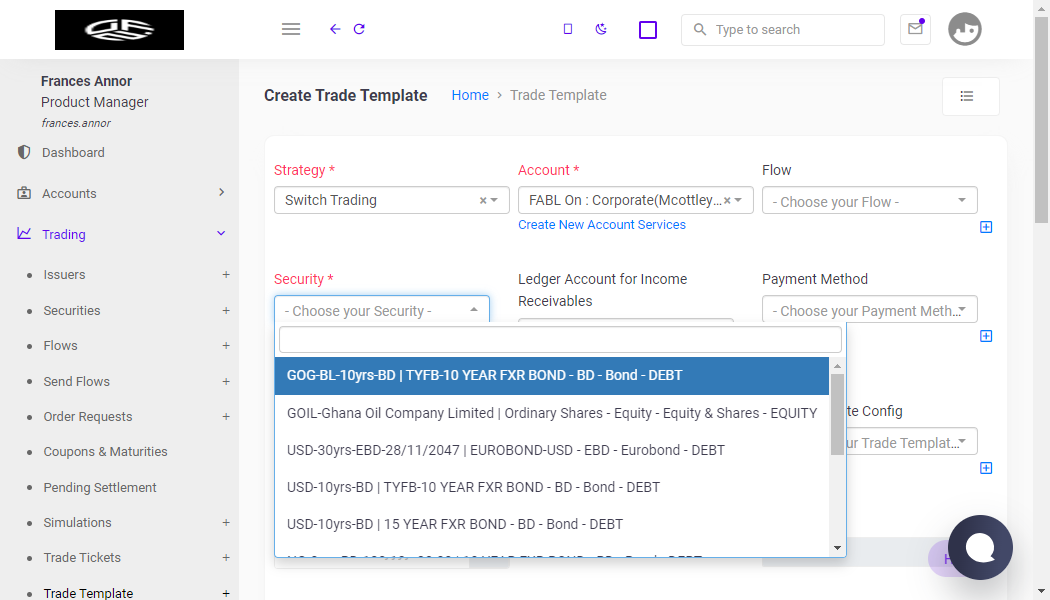Expand the Simulations plus icon
The height and width of the screenshot is (600, 1050).
(x=226, y=522)
